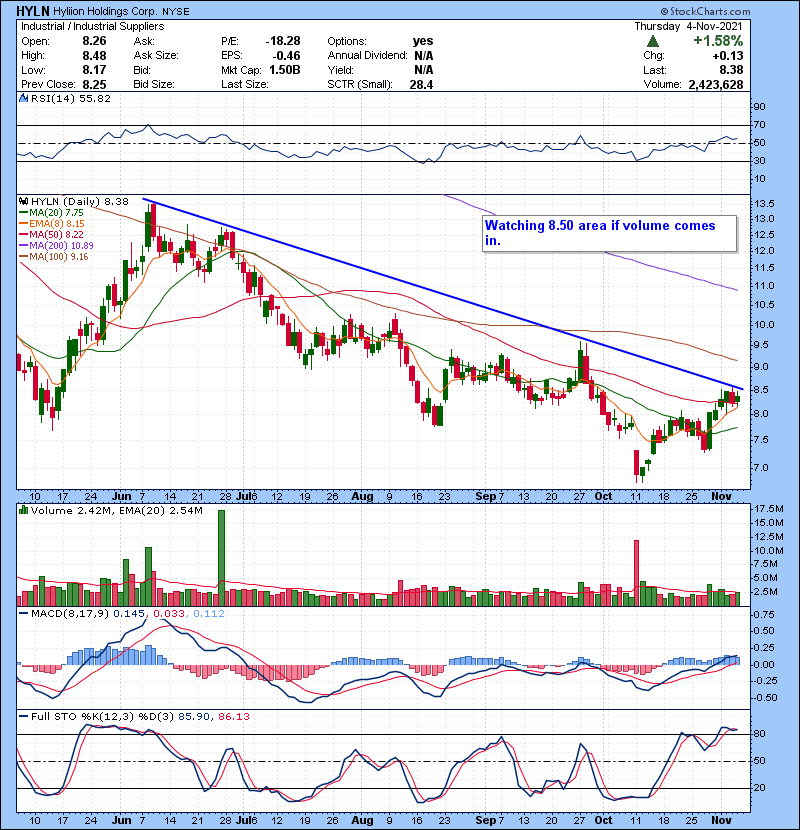Click the Industrial / Industrial Suppliers sector text

[x=93, y=26]
